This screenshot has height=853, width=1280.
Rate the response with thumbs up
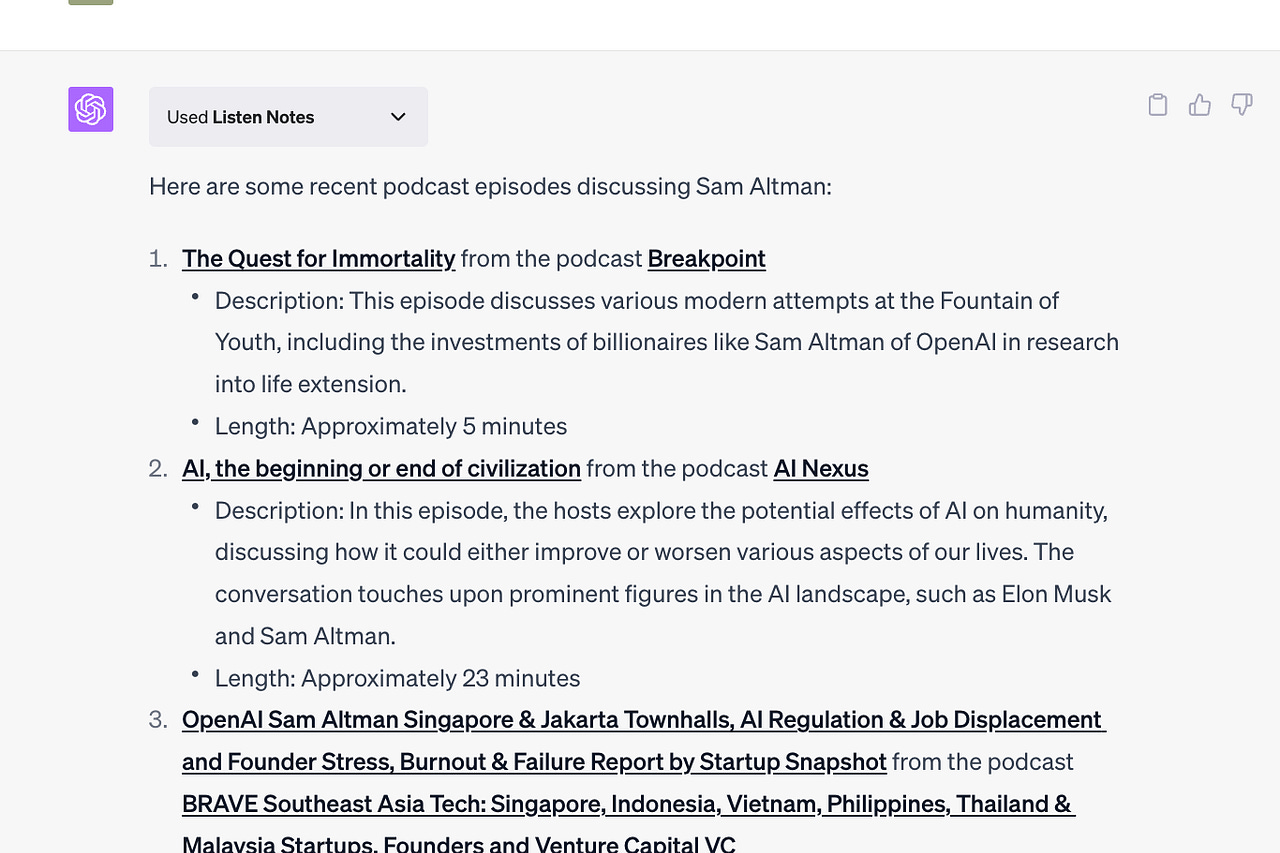click(x=1199, y=104)
